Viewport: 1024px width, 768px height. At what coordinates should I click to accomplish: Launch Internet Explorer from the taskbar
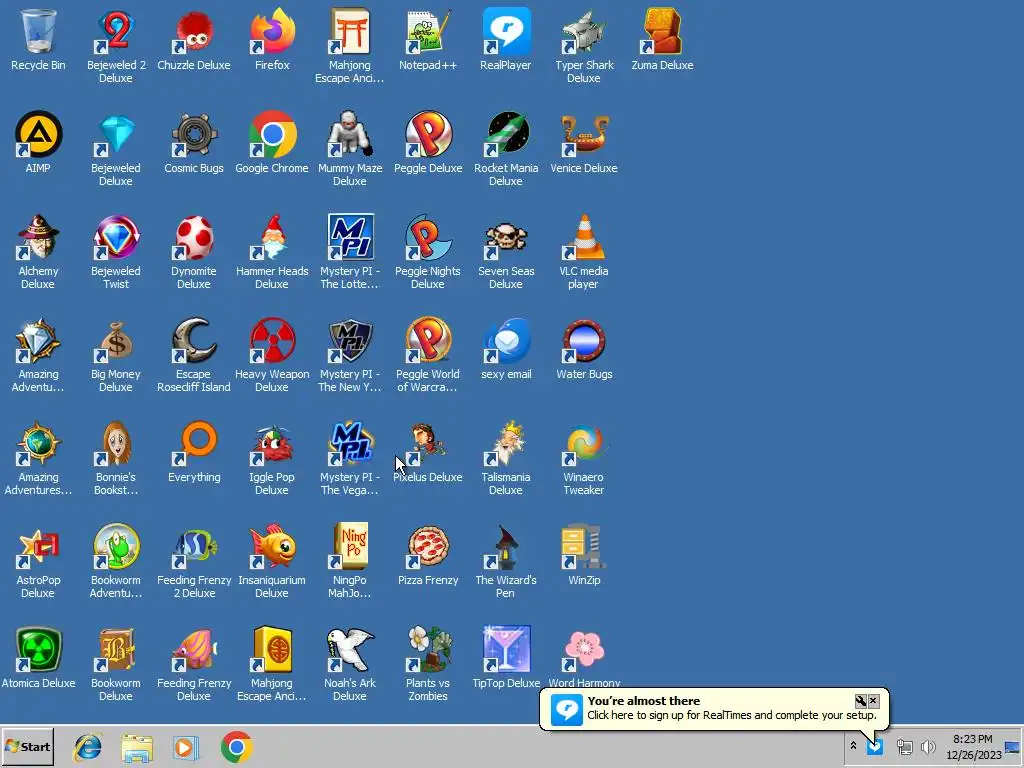click(88, 747)
